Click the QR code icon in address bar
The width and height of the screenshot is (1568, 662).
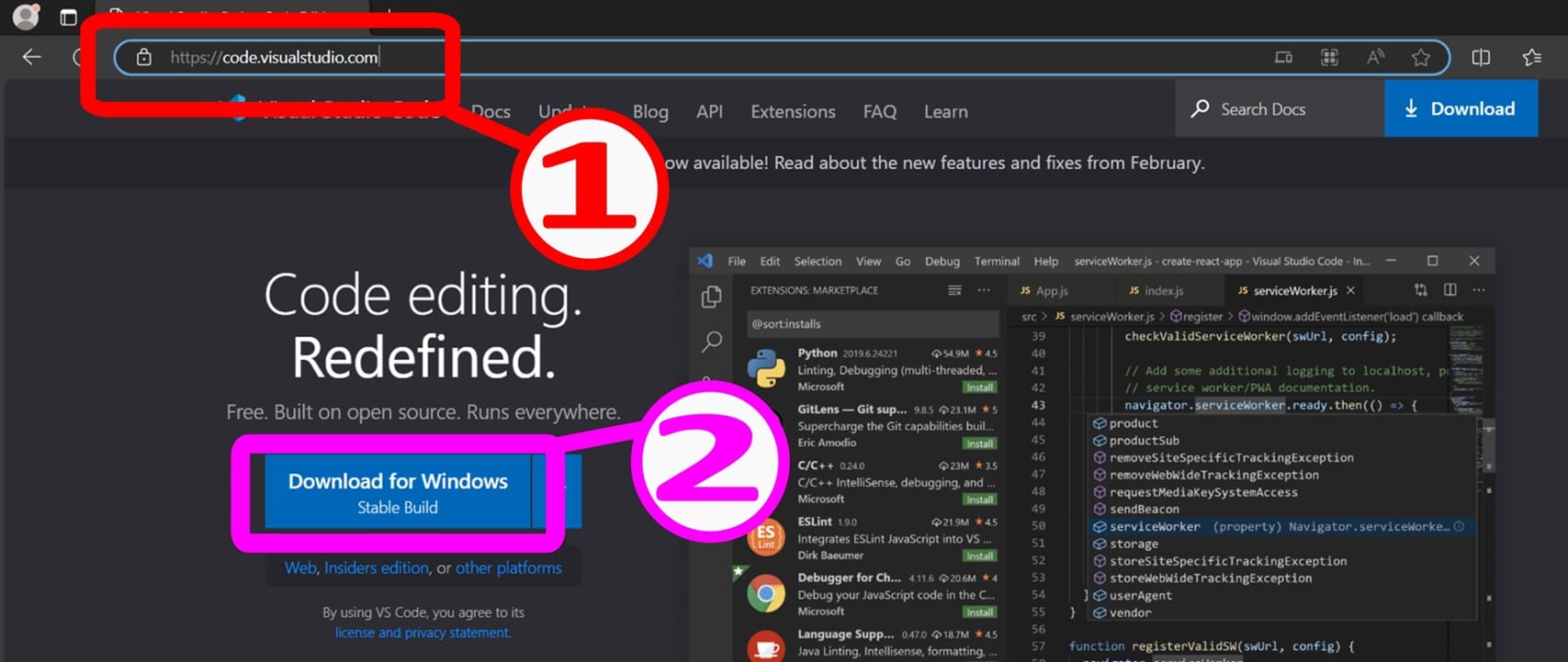1329,57
